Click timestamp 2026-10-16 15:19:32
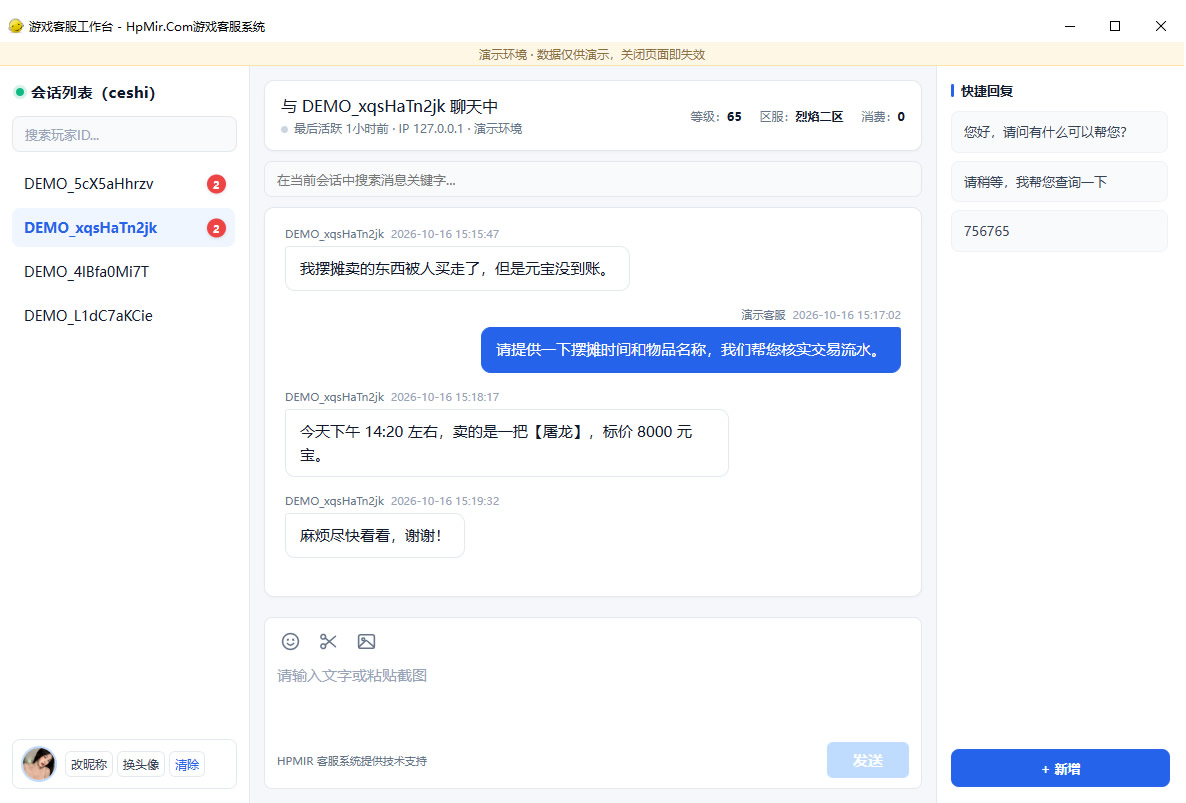This screenshot has height=803, width=1186. click(x=445, y=501)
